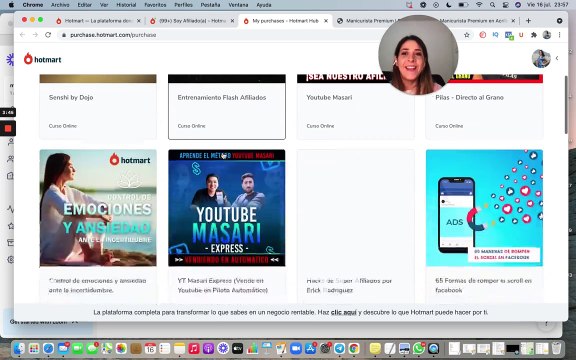Open the Favoritos menu

click(155, 5)
